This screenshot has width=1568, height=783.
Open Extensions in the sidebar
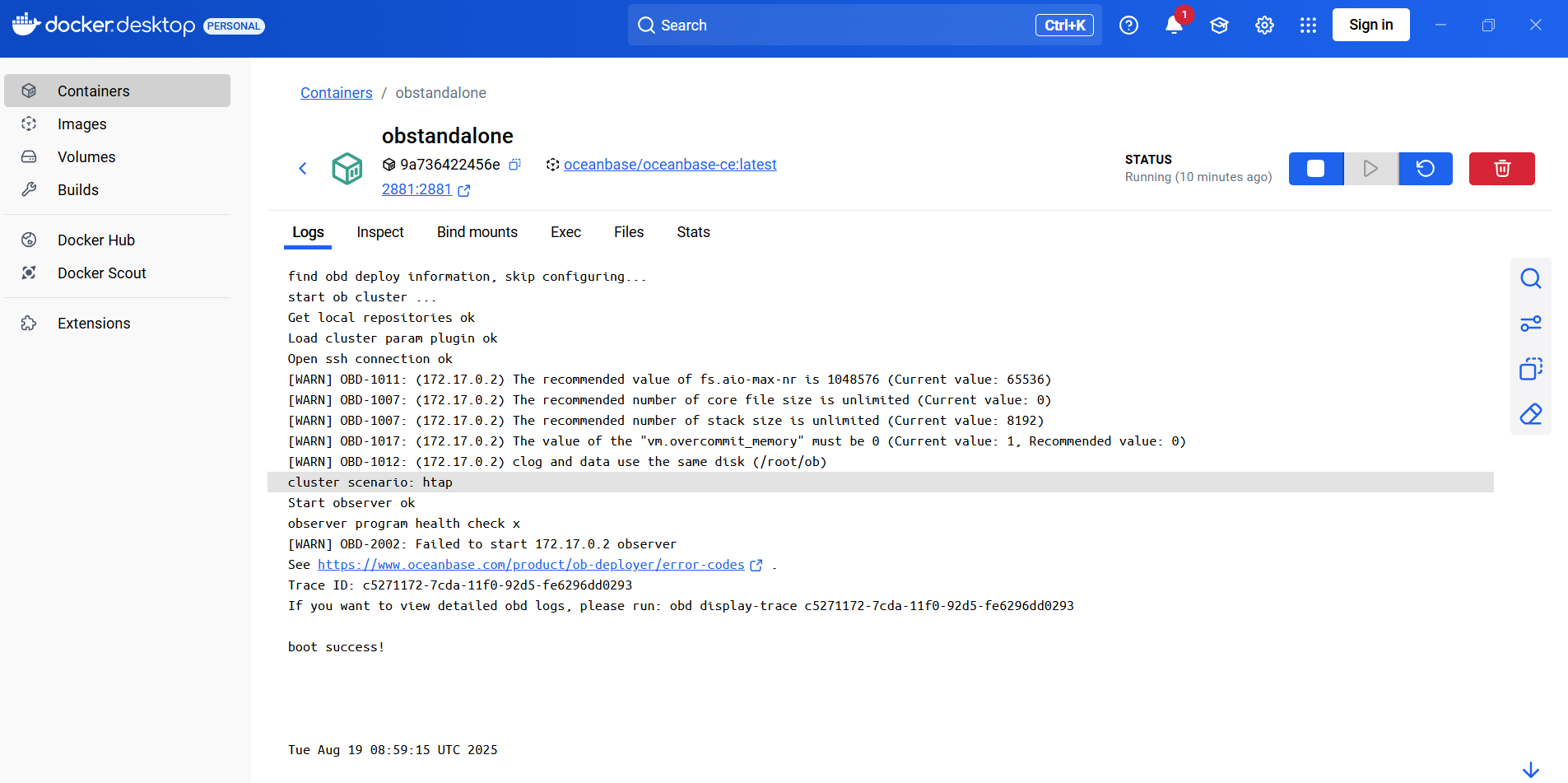tap(117, 323)
